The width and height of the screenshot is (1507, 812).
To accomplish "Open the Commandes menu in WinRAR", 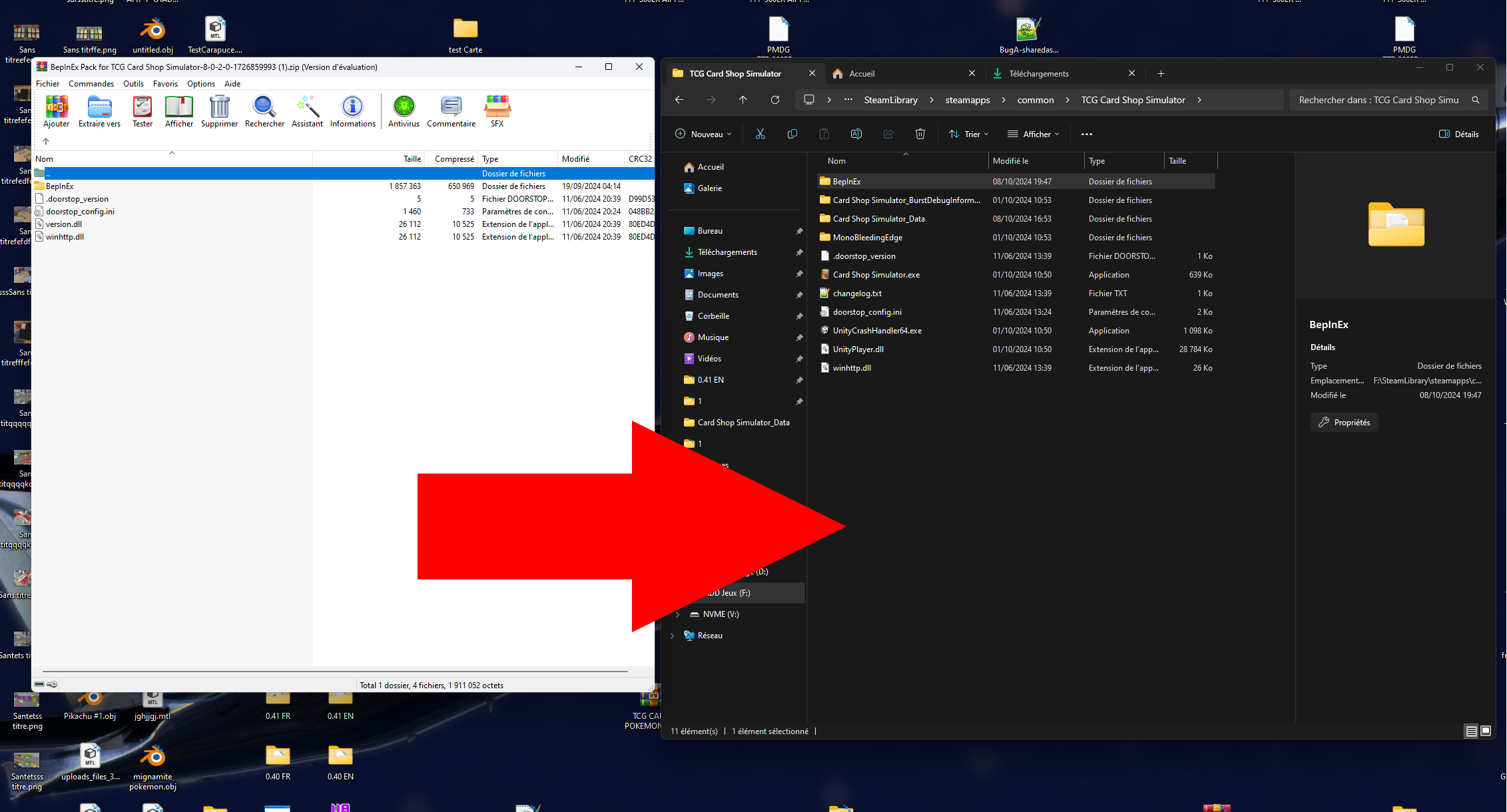I will (91, 84).
